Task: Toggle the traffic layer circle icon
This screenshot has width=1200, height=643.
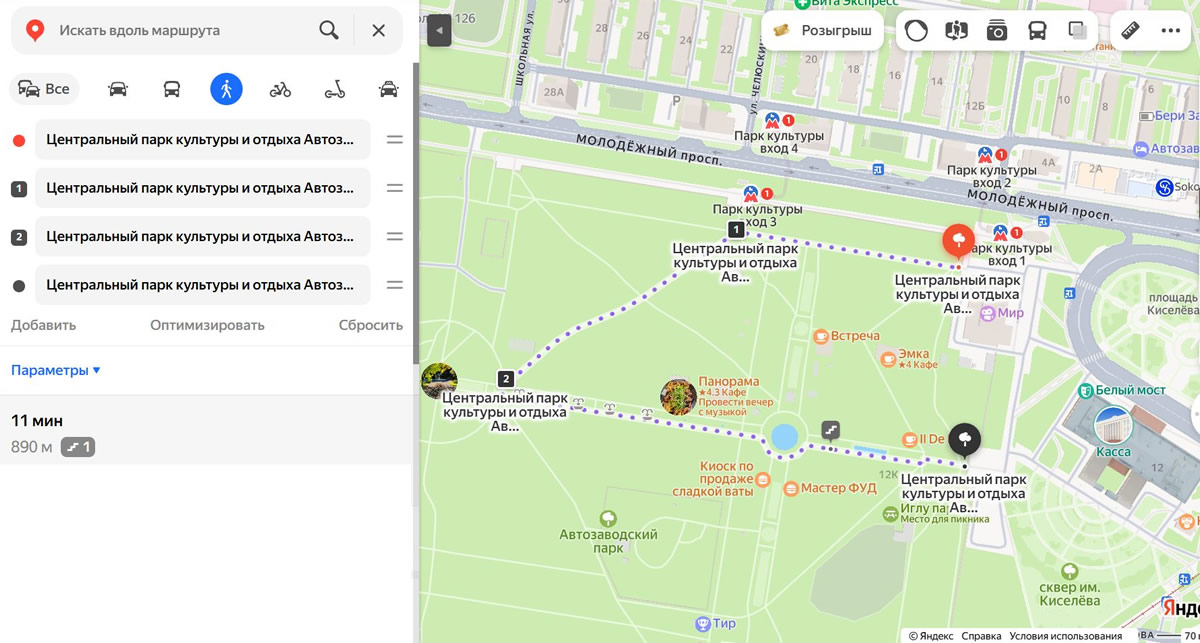Action: [916, 30]
